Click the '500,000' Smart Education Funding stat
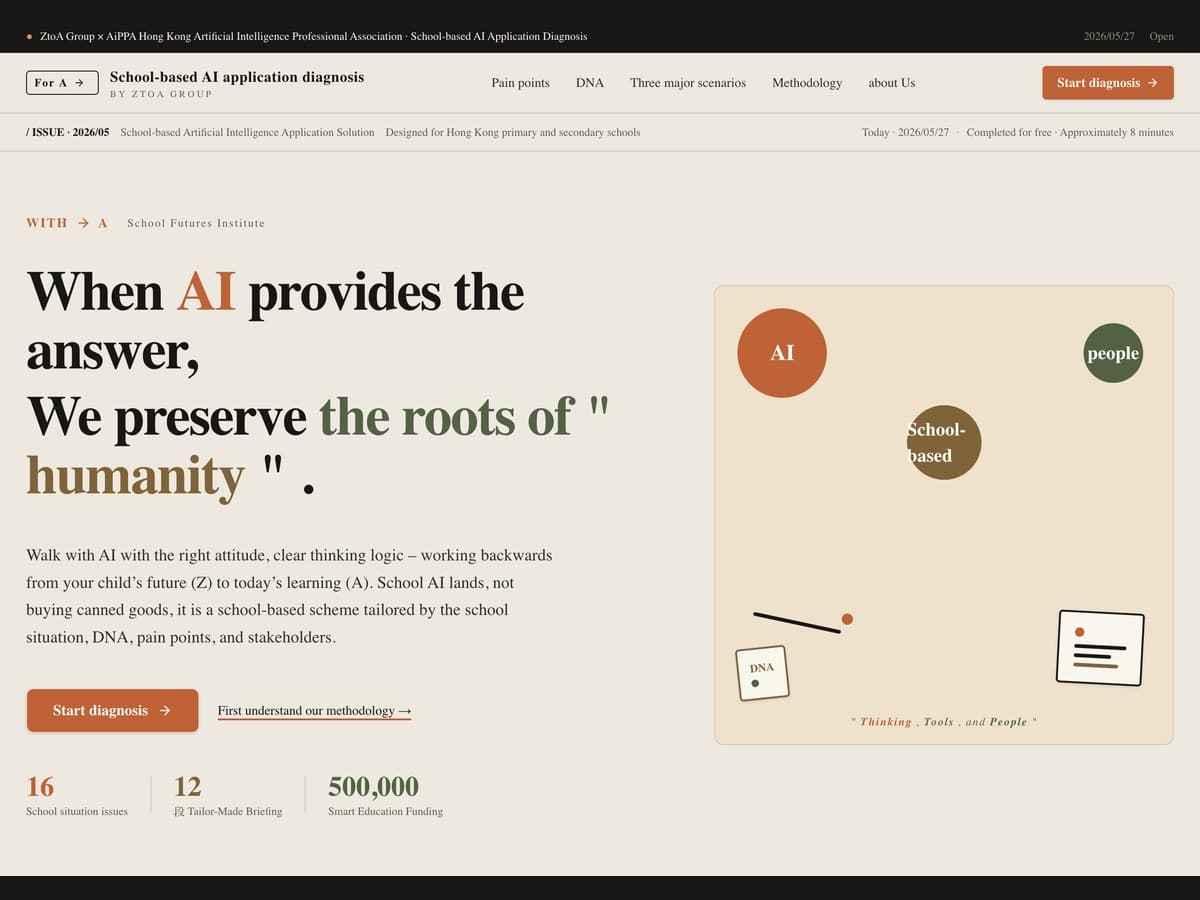This screenshot has height=900, width=1200. coord(385,796)
